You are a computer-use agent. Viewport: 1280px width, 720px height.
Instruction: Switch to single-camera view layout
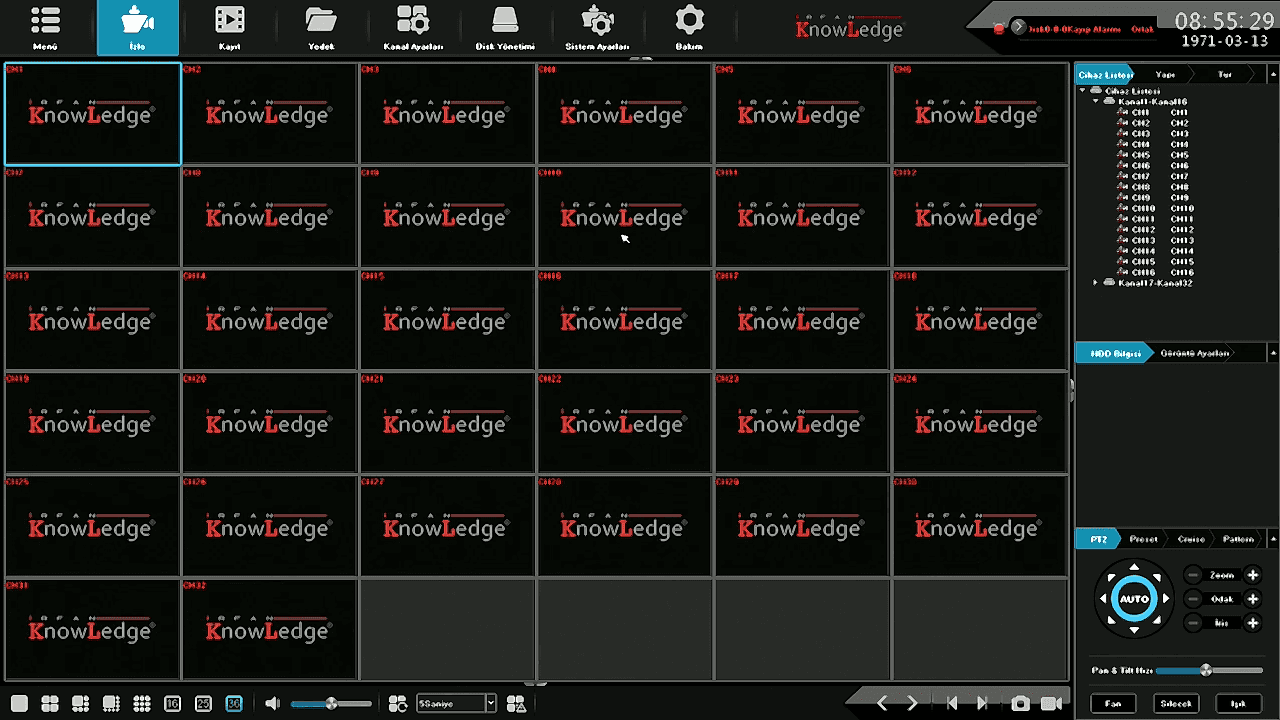pos(19,704)
